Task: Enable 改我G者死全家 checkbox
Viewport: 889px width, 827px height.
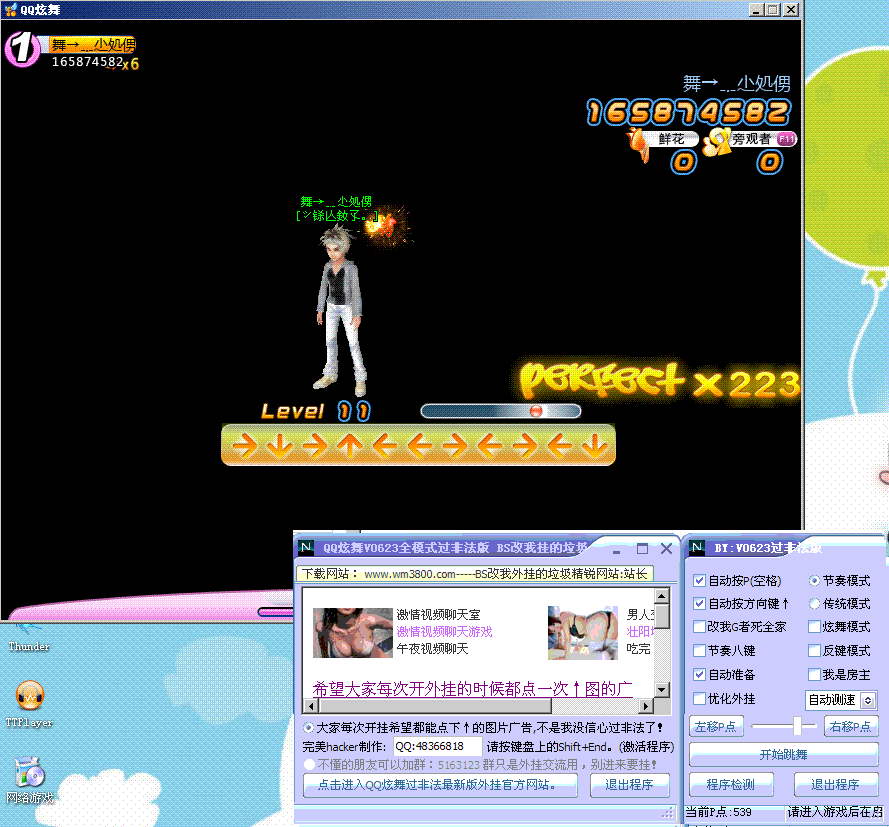Action: tap(700, 626)
